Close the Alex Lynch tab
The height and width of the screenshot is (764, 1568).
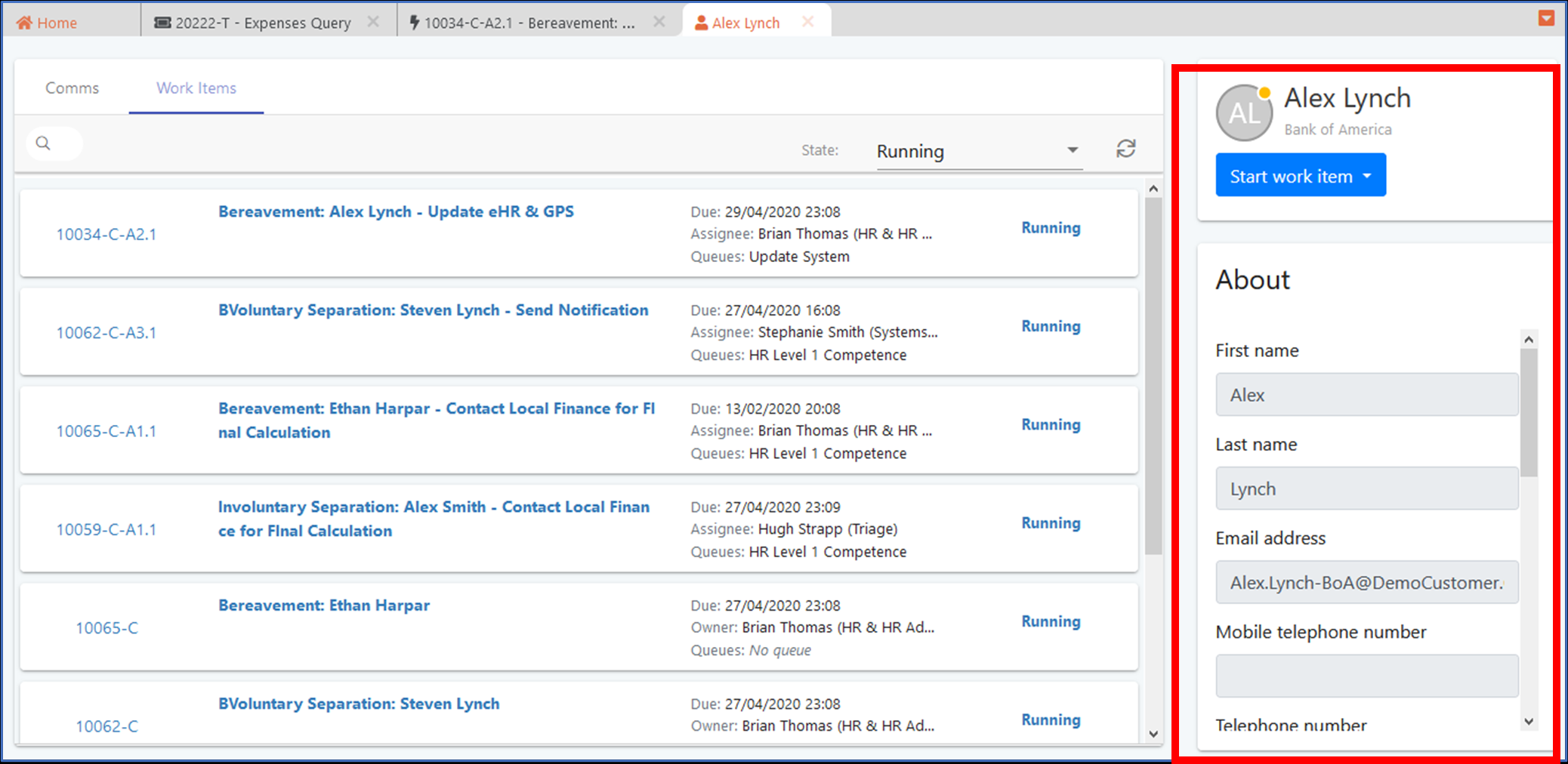tap(807, 23)
